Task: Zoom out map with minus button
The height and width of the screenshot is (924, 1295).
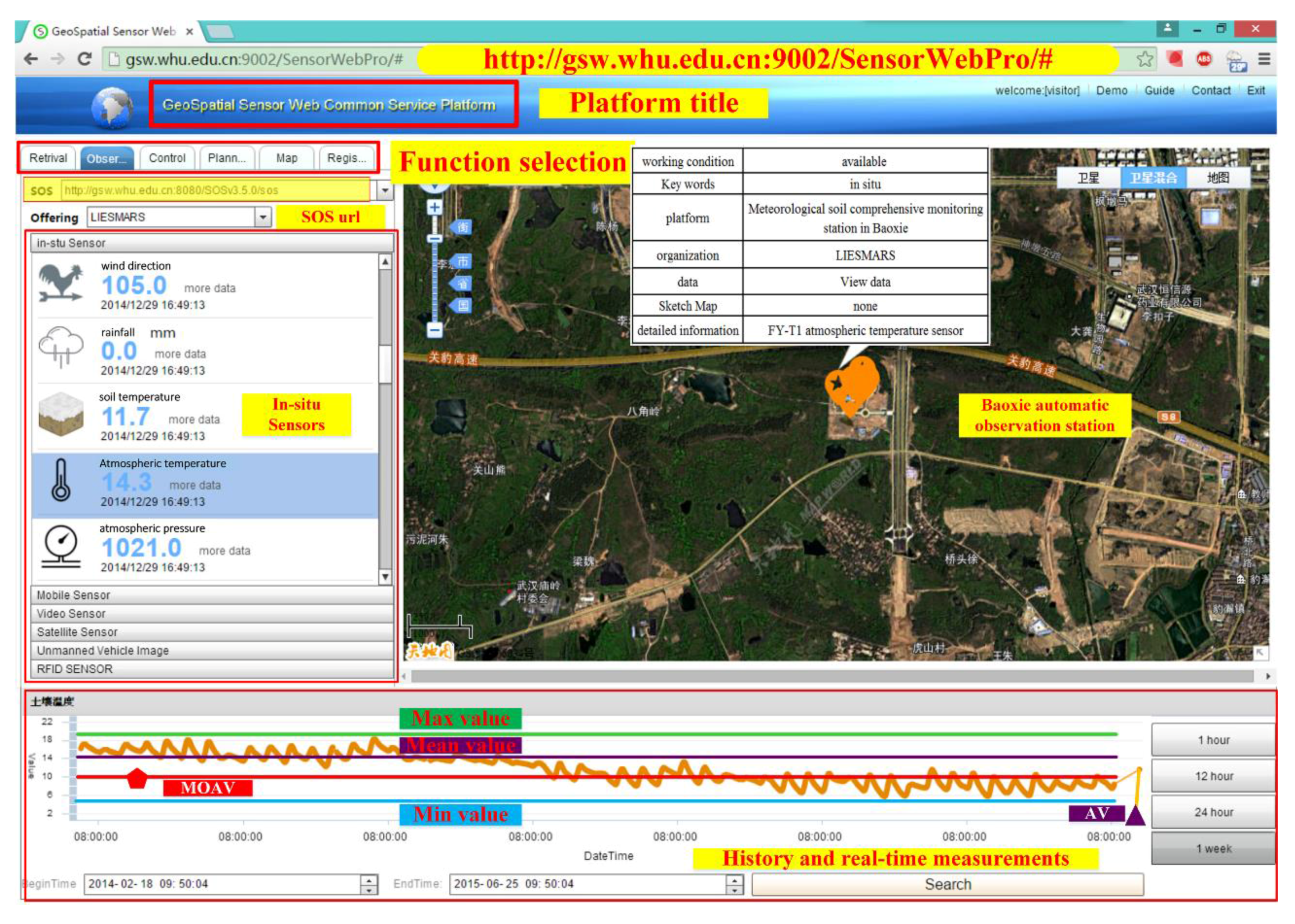Action: click(x=434, y=329)
